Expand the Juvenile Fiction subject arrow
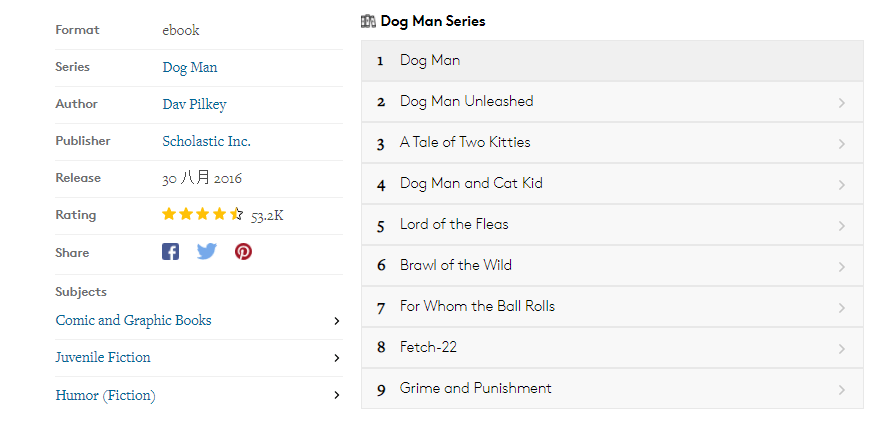 [x=336, y=358]
